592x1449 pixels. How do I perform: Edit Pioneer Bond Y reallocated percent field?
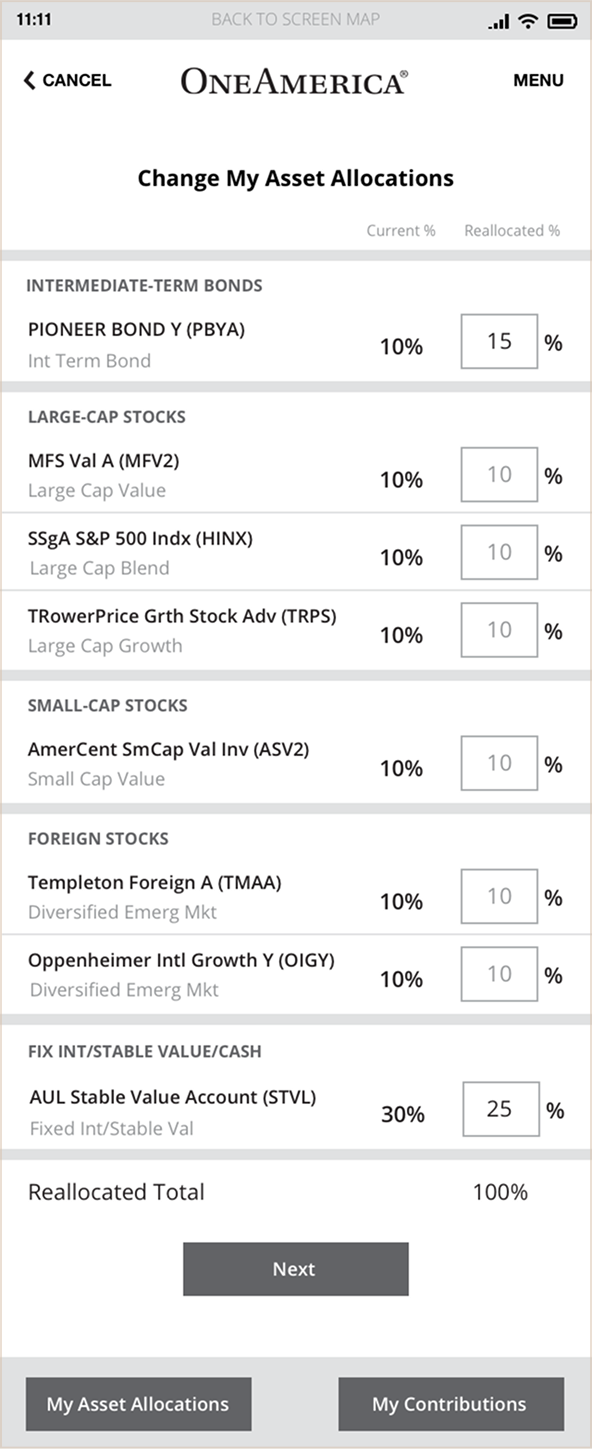click(499, 341)
